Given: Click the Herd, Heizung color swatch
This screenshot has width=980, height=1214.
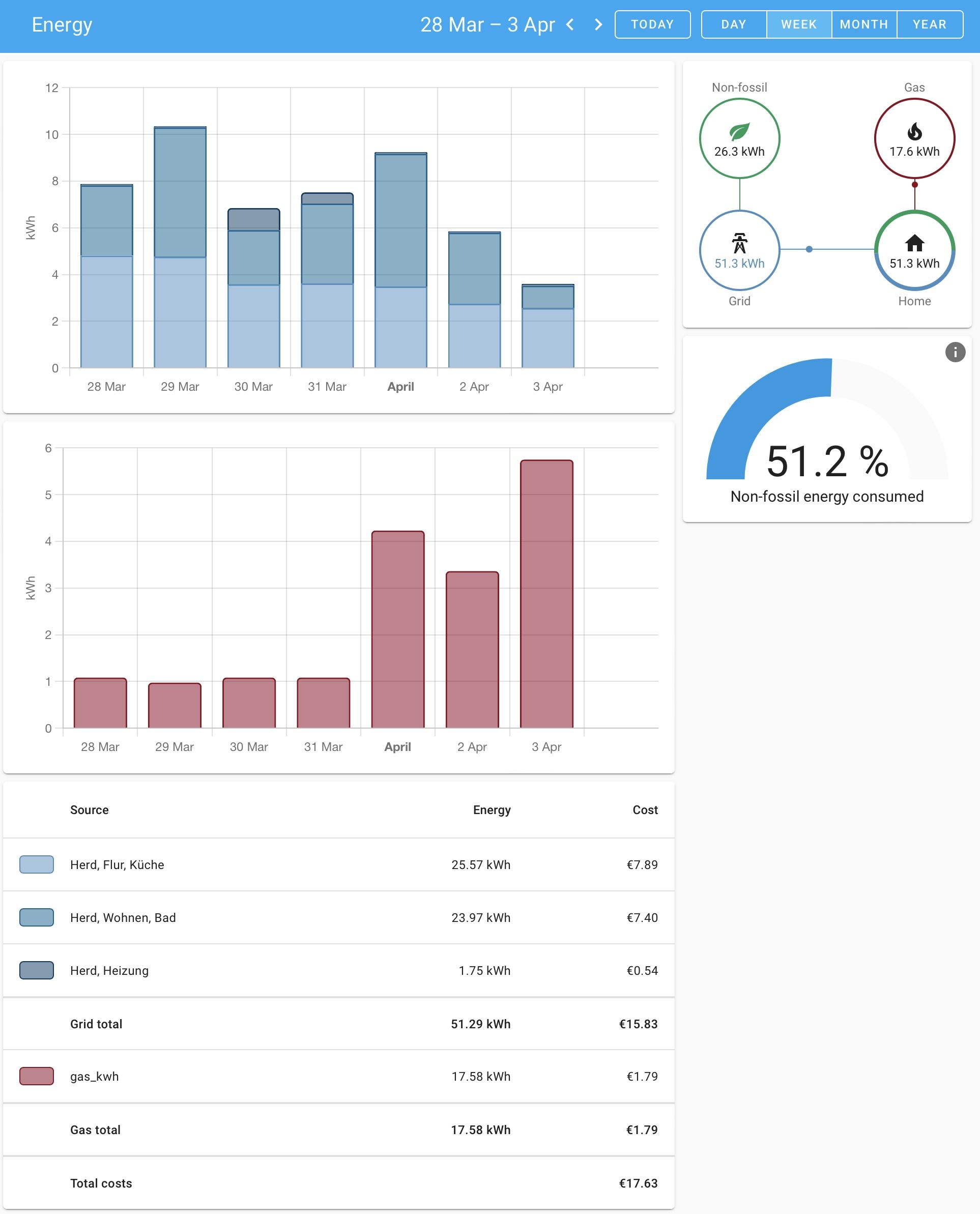Looking at the screenshot, I should point(37,971).
